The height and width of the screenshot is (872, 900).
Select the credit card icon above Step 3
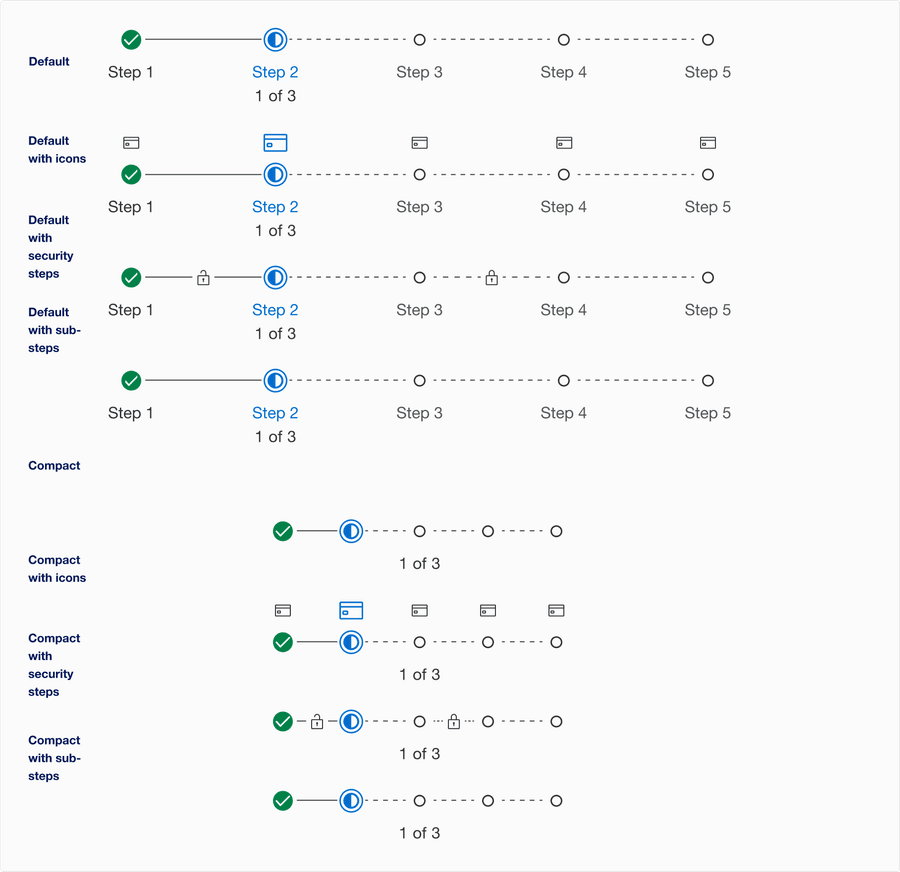[419, 142]
